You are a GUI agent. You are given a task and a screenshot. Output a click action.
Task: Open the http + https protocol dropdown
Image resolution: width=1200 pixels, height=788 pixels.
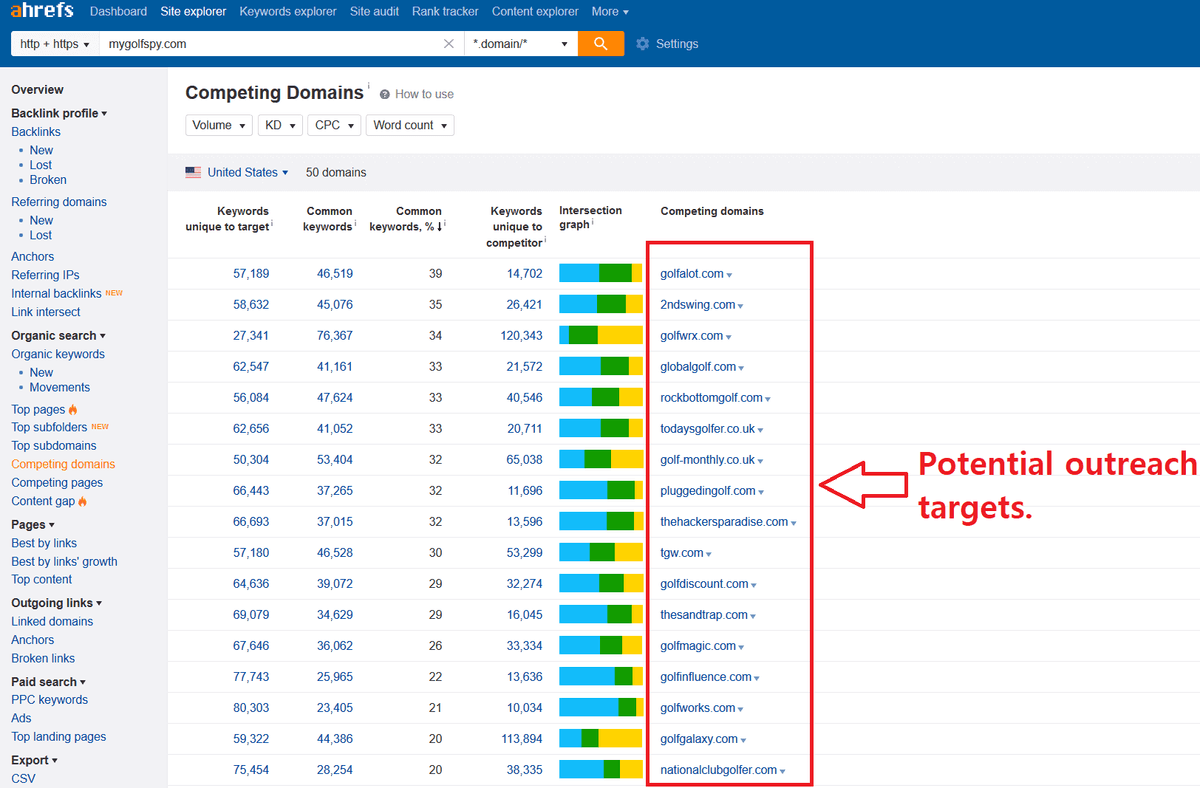pos(55,44)
